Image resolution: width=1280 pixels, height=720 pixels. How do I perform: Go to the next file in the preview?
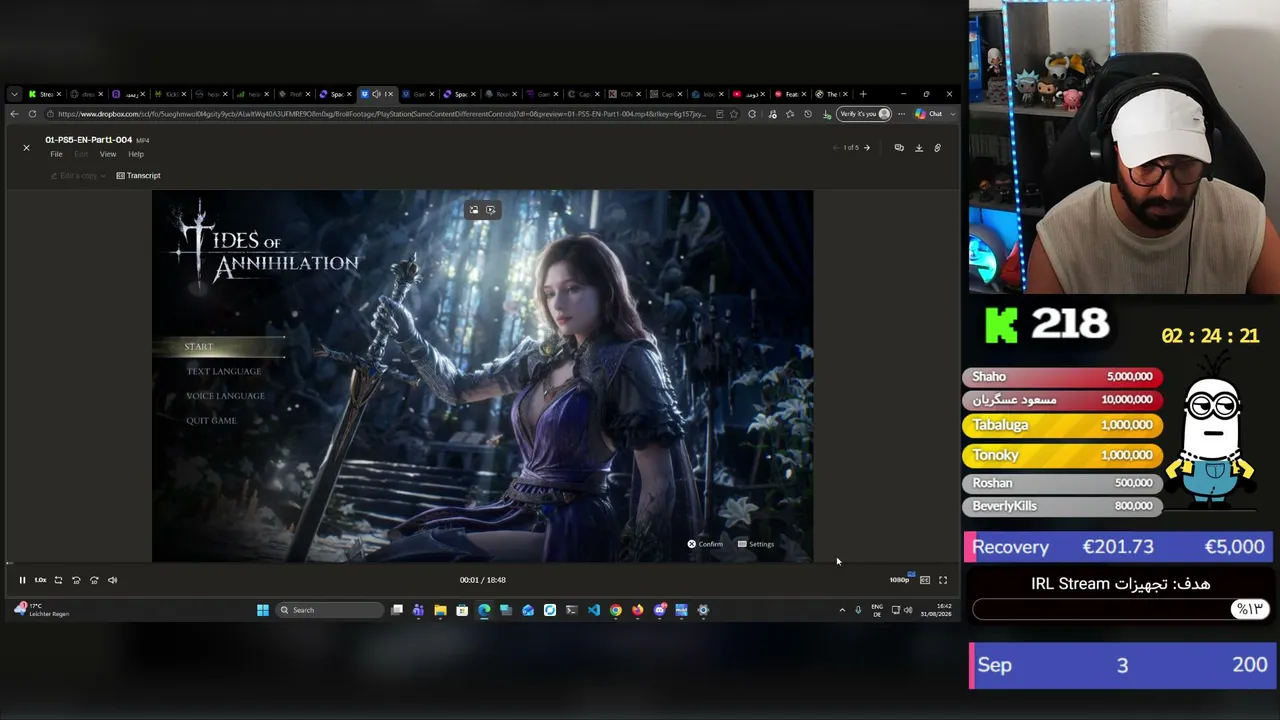click(867, 148)
